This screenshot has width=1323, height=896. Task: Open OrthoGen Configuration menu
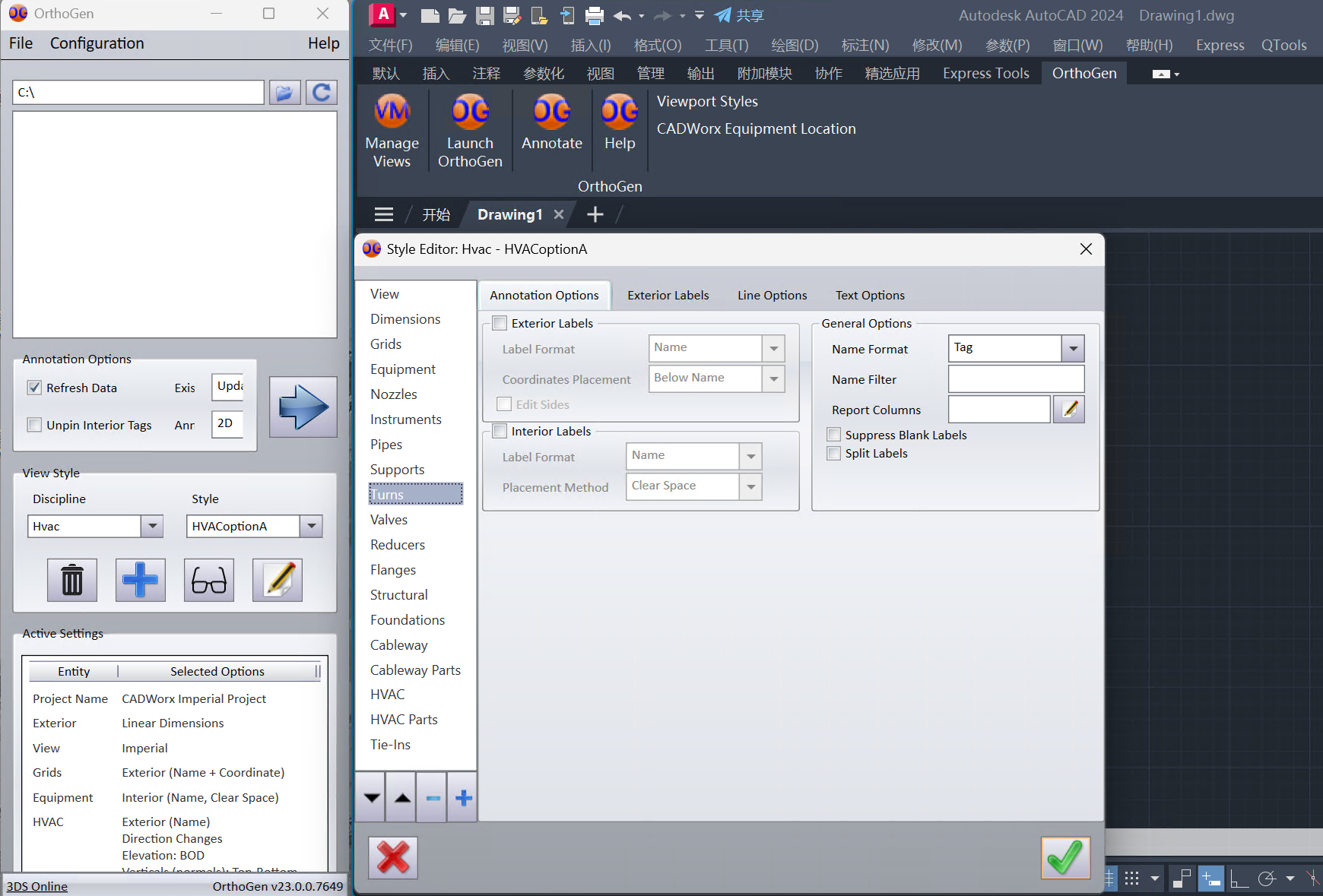point(97,43)
